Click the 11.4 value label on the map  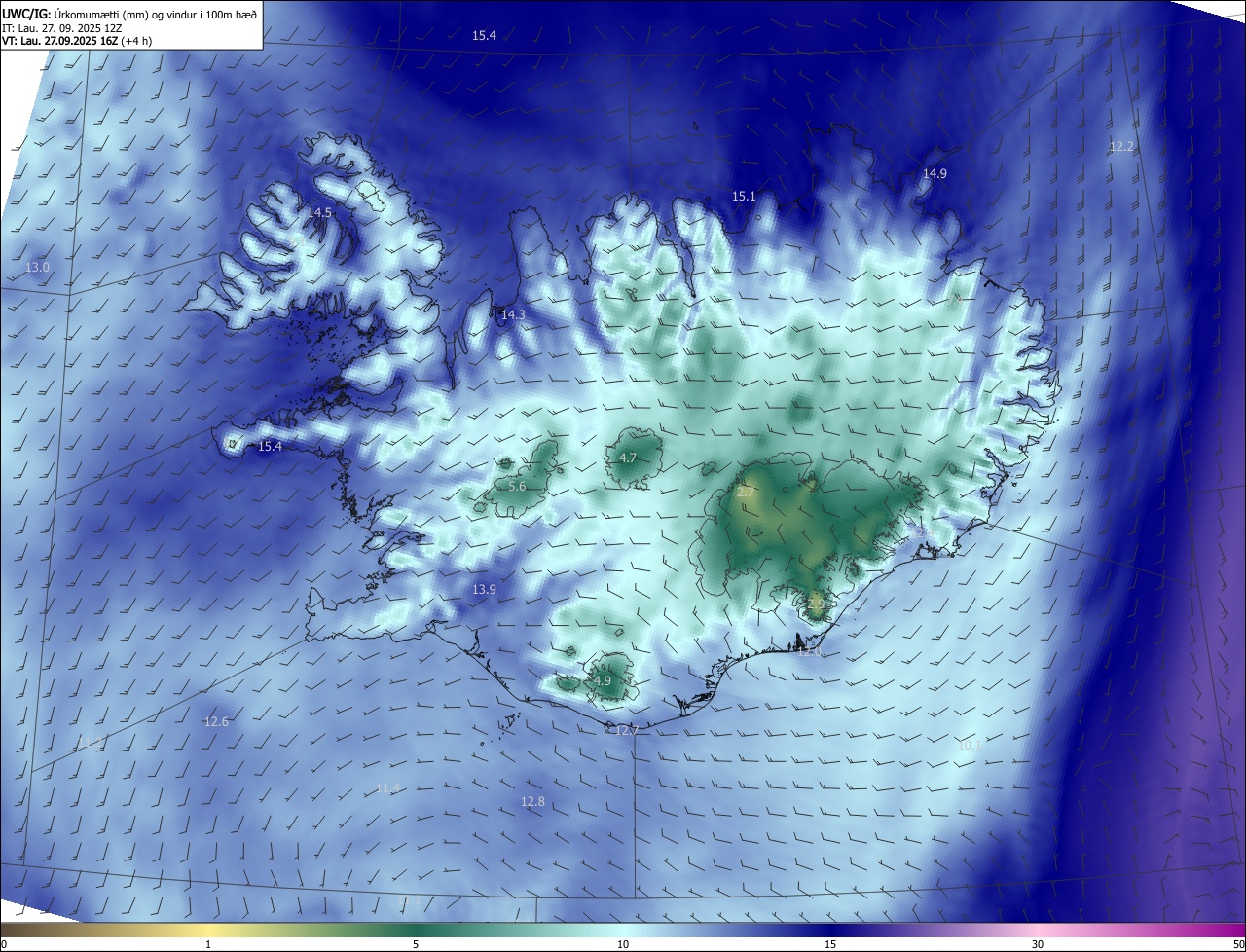[387, 788]
